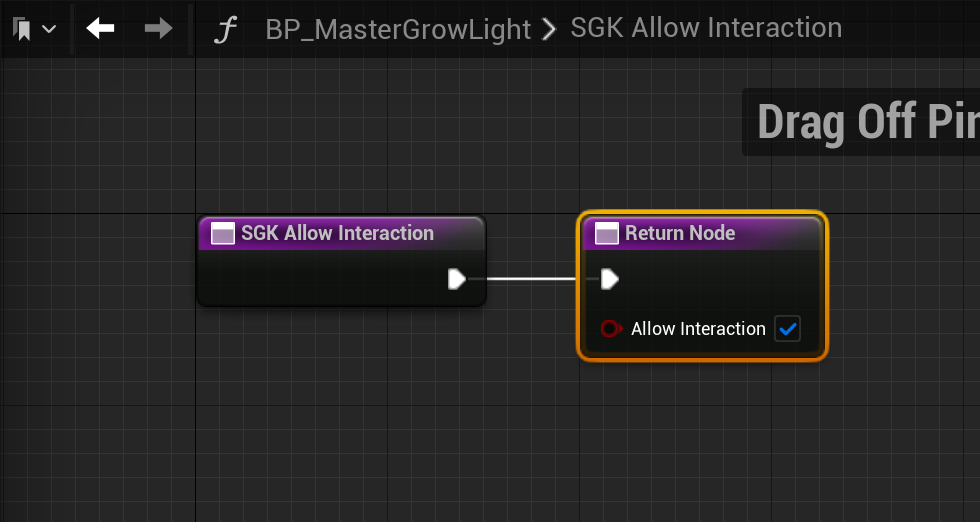Image resolution: width=980 pixels, height=522 pixels.
Task: Click the entry node's execution output pin
Action: coord(457,279)
